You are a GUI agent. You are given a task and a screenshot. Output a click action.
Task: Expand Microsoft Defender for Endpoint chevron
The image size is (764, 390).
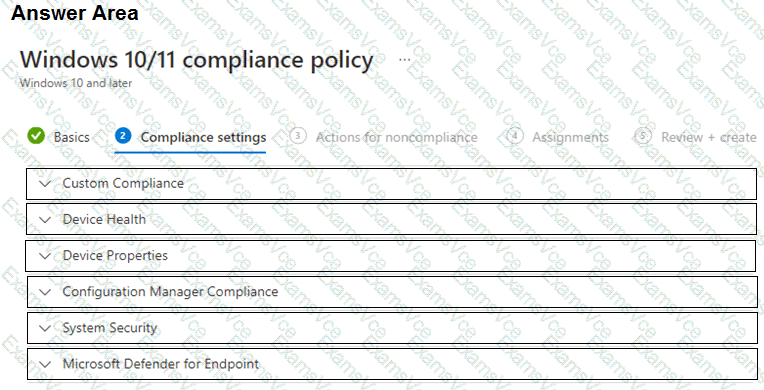point(45,364)
